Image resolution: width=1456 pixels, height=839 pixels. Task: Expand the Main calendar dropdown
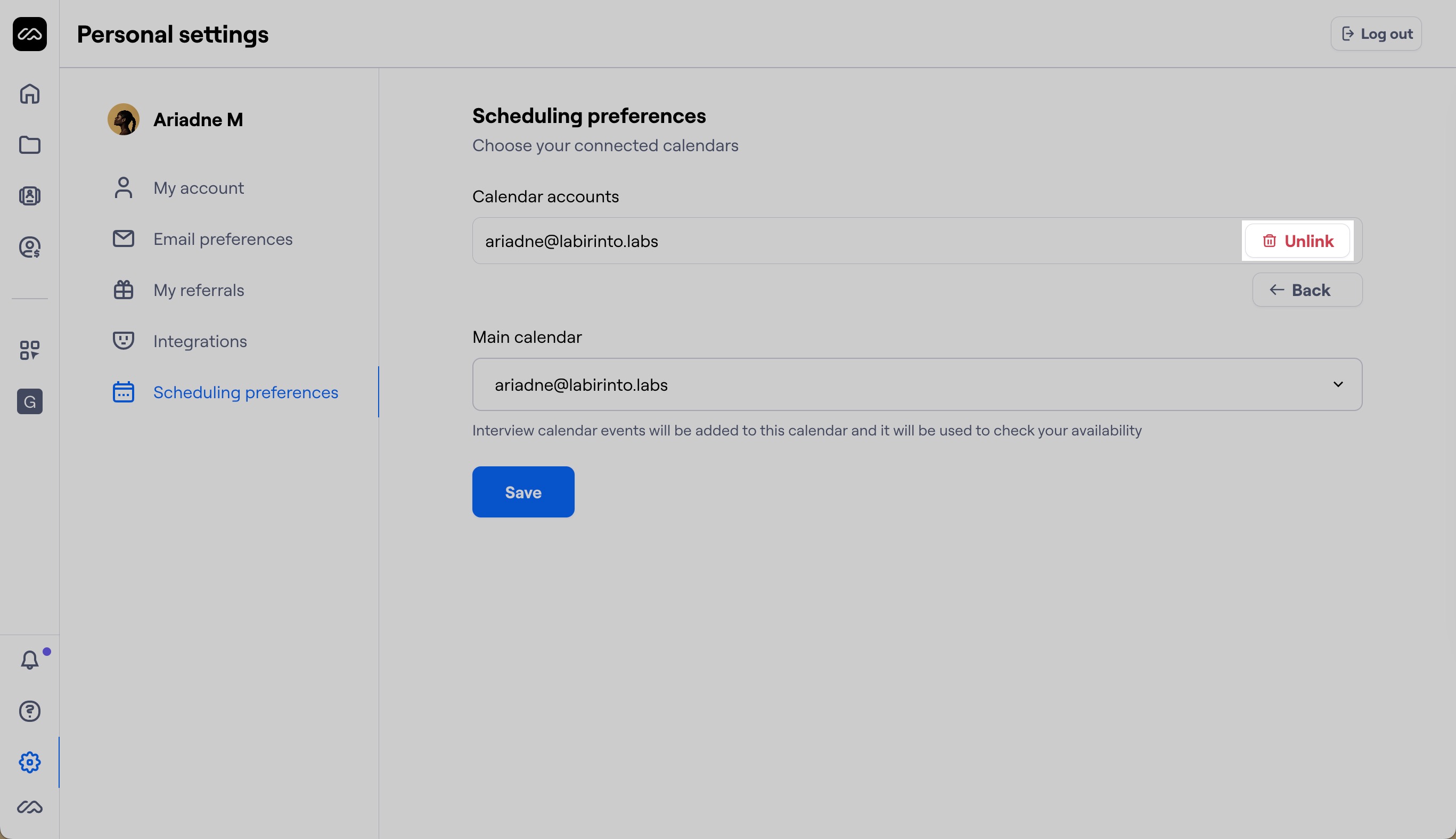[x=917, y=384]
